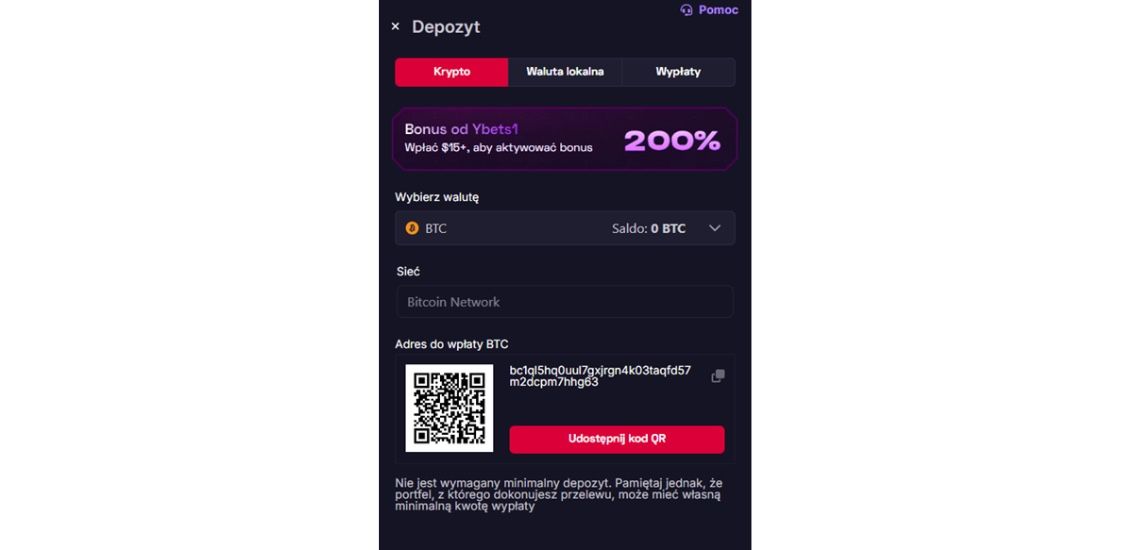Click the 200% bonus text
The image size is (1130, 550).
(x=672, y=141)
